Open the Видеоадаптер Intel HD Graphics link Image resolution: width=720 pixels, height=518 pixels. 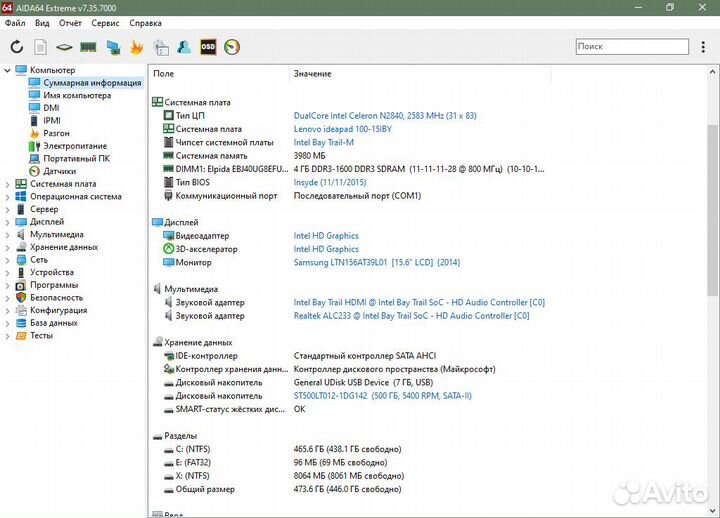[326, 236]
